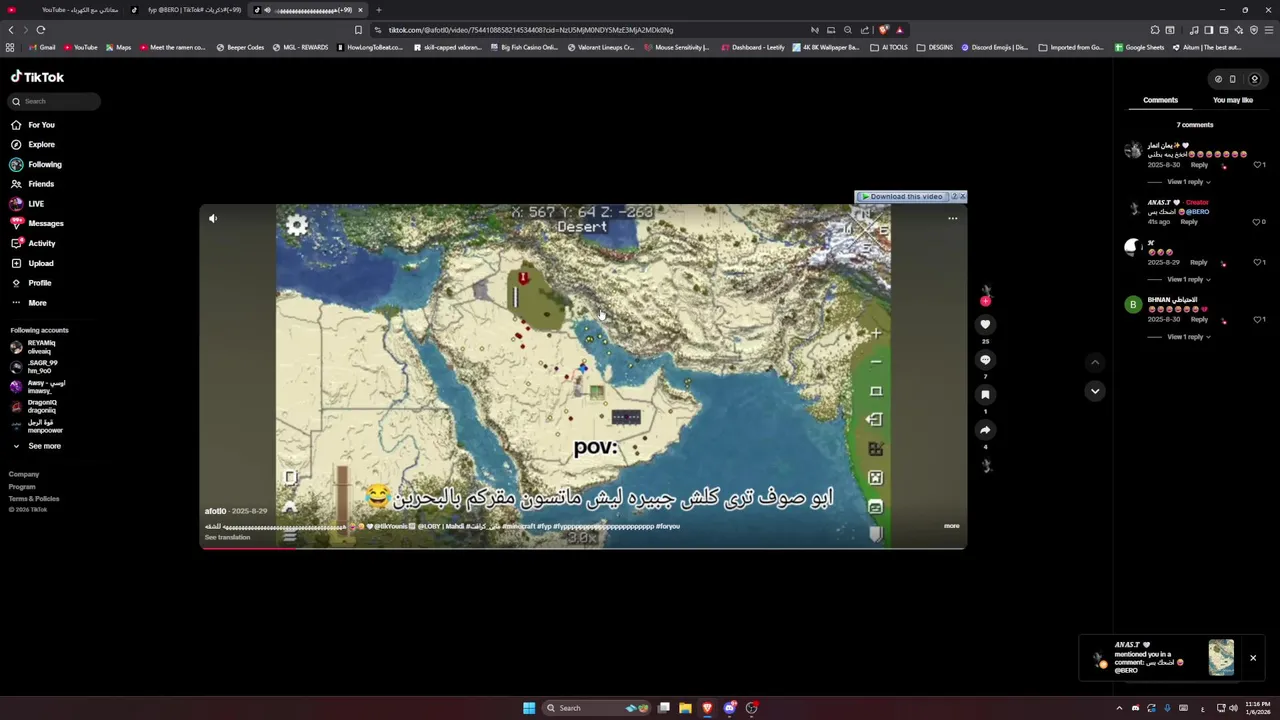Open the Explore page
1280x720 pixels.
point(32,145)
